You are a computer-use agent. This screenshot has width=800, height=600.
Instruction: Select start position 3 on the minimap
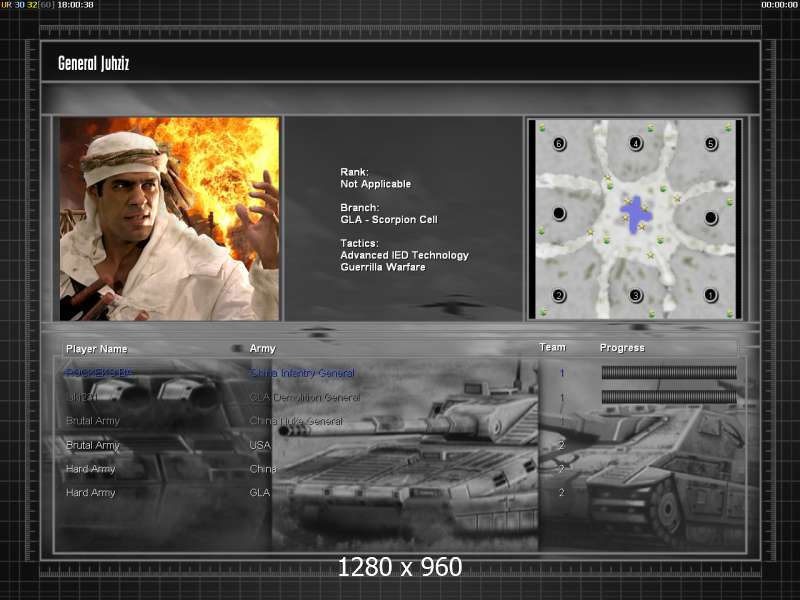pyautogui.click(x=635, y=295)
